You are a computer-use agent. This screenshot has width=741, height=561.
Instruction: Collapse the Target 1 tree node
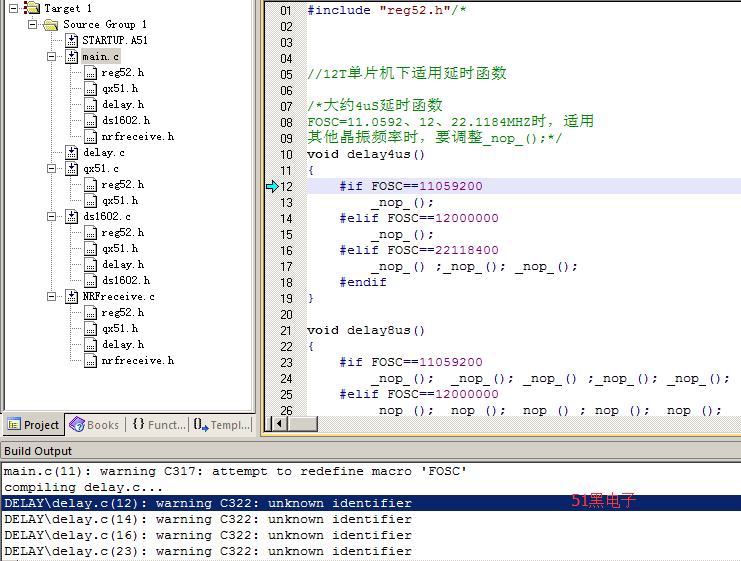tap(14, 8)
